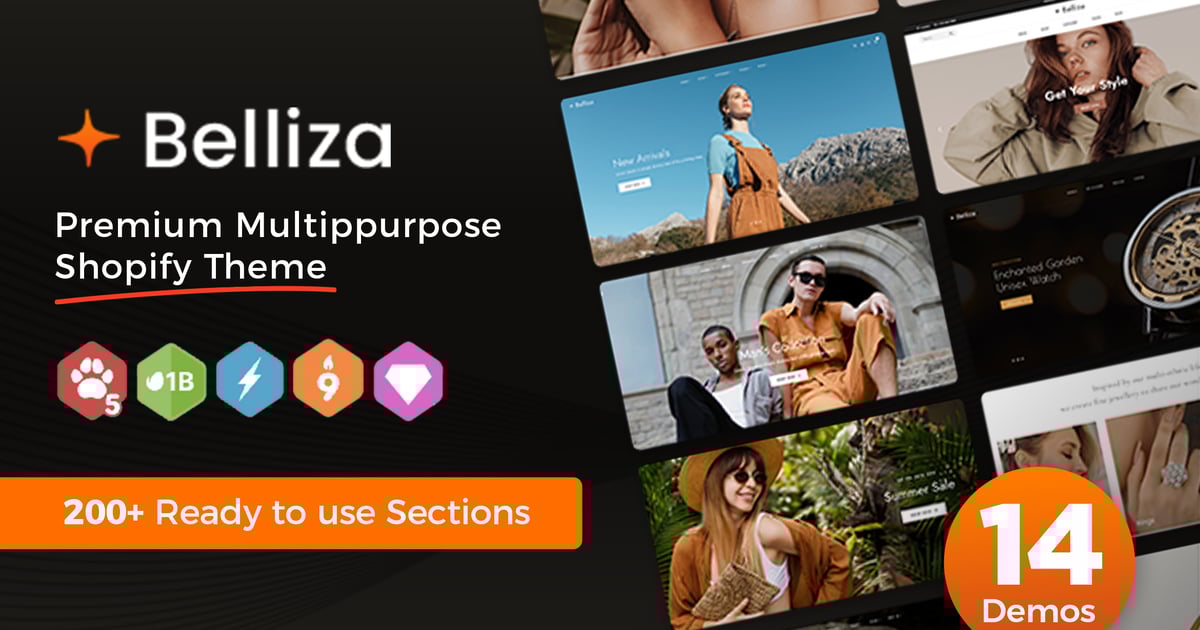Select the orange flame 9 badge
Screen dimensions: 1200x630
329,380
